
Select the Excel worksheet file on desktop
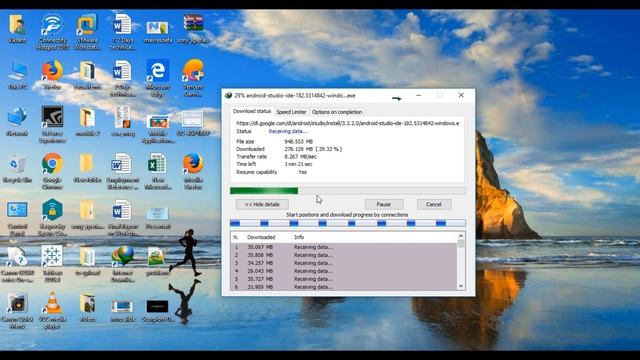point(158,171)
